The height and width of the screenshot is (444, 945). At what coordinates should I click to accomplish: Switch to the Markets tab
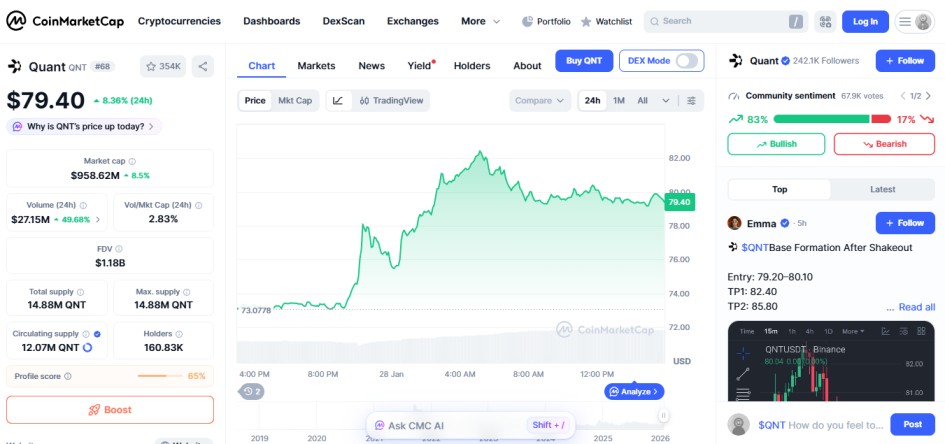pyautogui.click(x=316, y=66)
